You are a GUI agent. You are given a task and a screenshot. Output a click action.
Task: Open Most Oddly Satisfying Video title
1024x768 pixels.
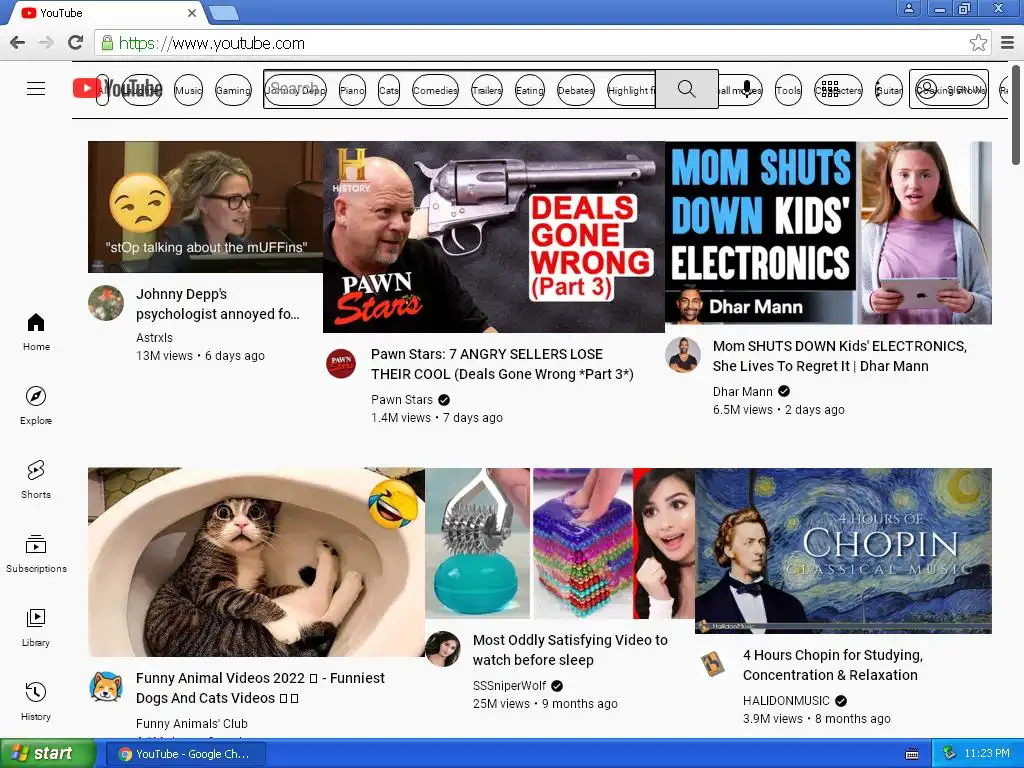point(570,650)
